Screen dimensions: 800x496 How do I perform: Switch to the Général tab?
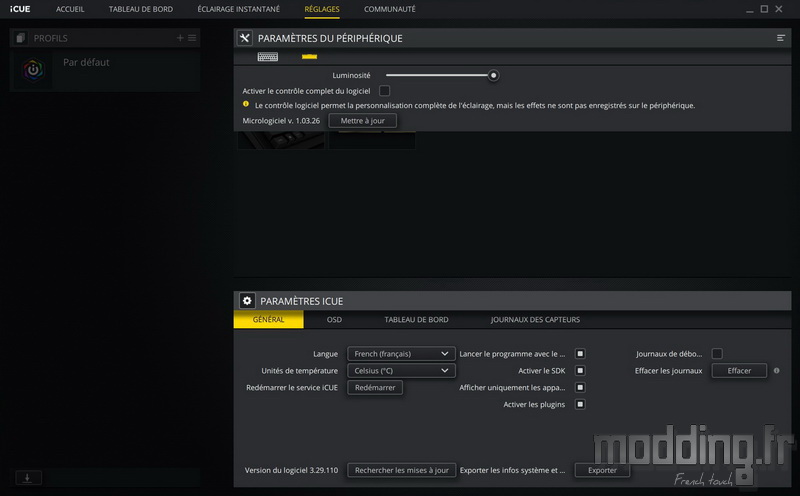point(268,319)
